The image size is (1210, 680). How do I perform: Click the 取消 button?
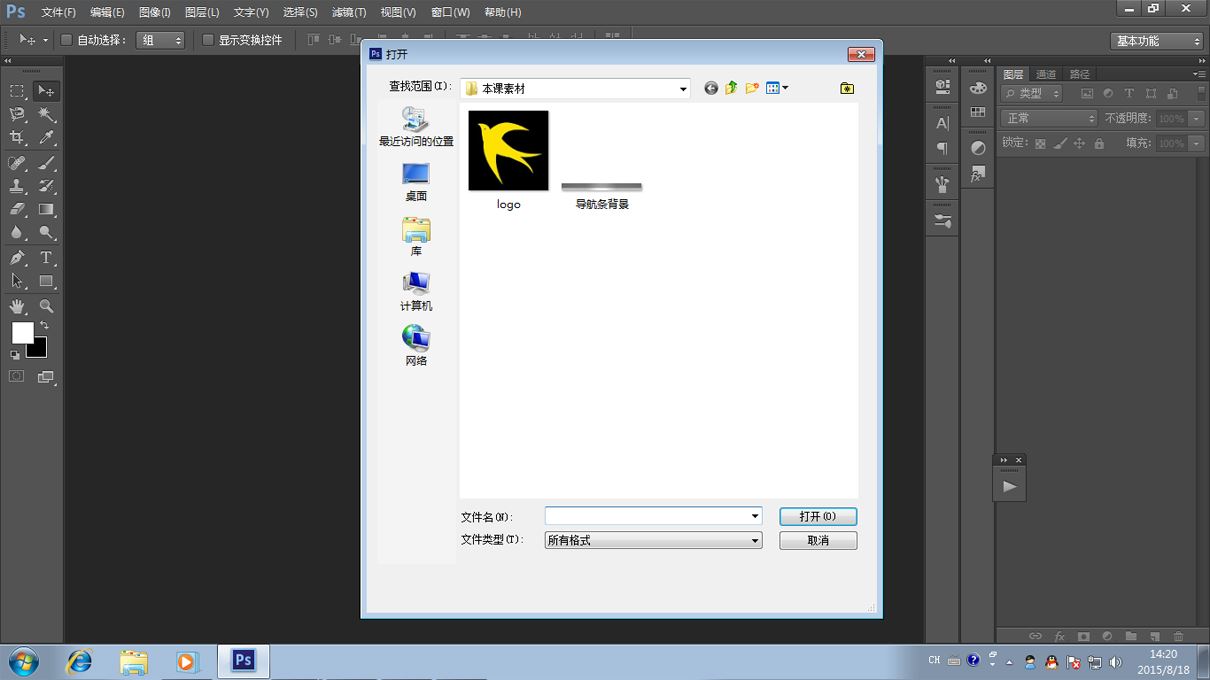tap(818, 540)
